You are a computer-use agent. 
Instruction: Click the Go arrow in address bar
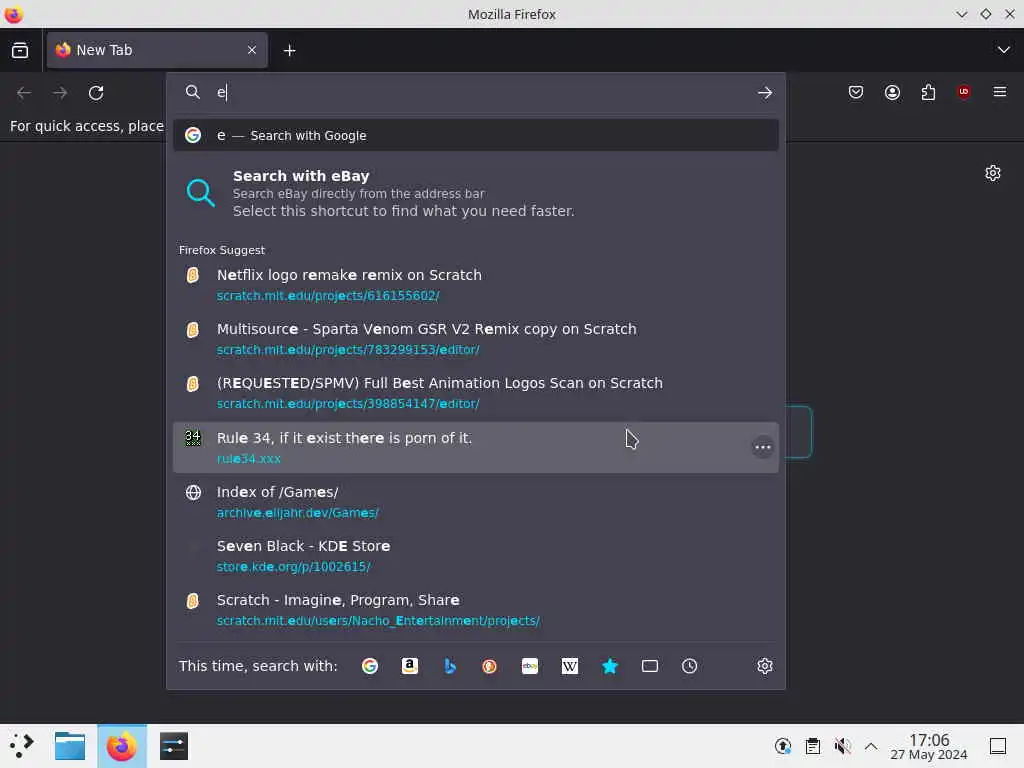[765, 93]
